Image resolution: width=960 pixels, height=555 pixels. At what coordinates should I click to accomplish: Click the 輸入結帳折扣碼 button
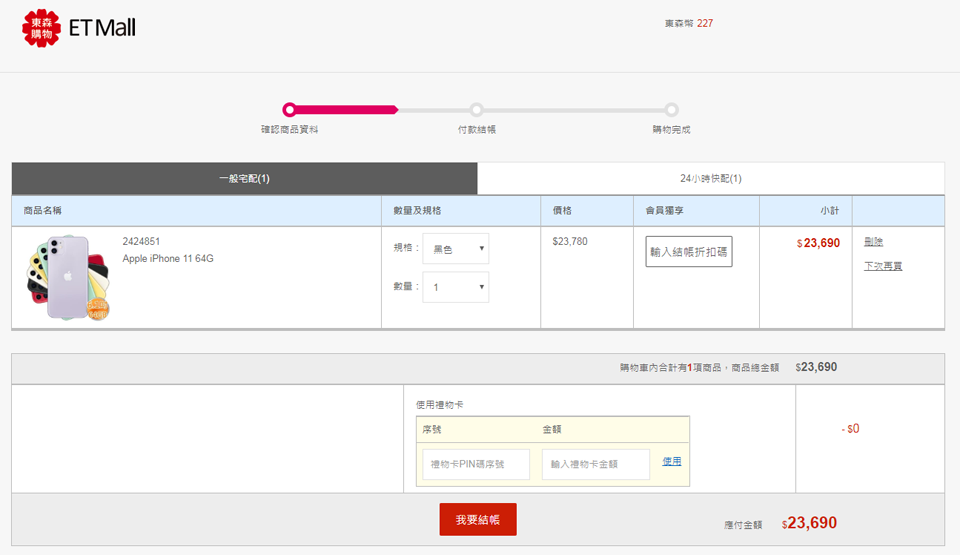pyautogui.click(x=688, y=252)
